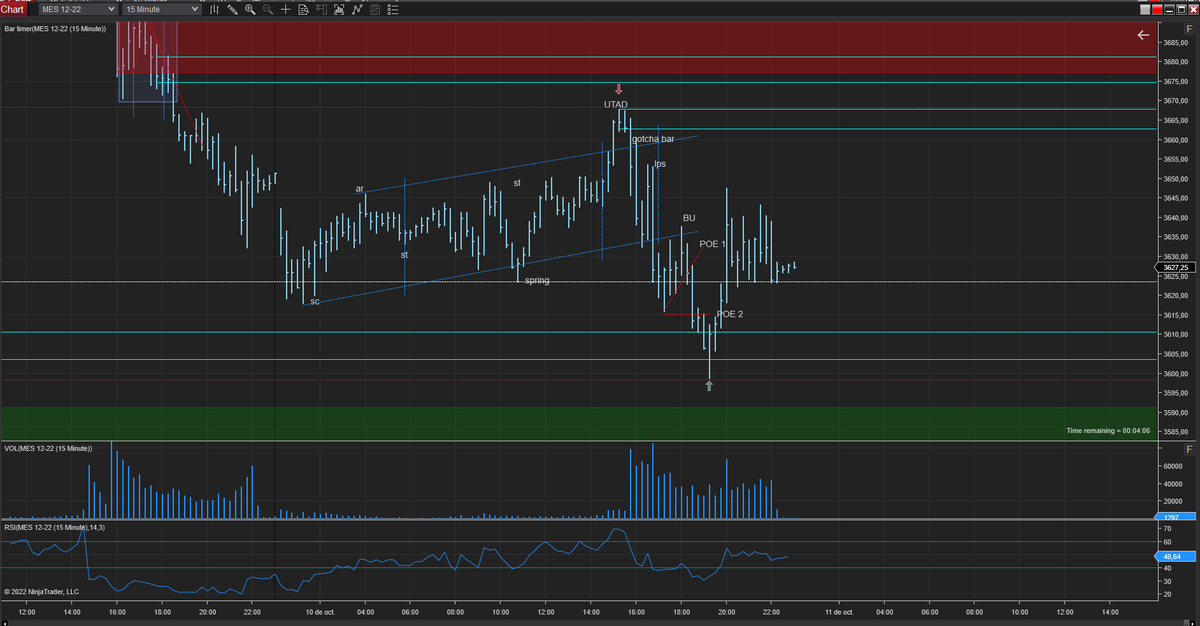The height and width of the screenshot is (626, 1200).
Task: Open the drawing tools pencil icon
Action: (232, 9)
